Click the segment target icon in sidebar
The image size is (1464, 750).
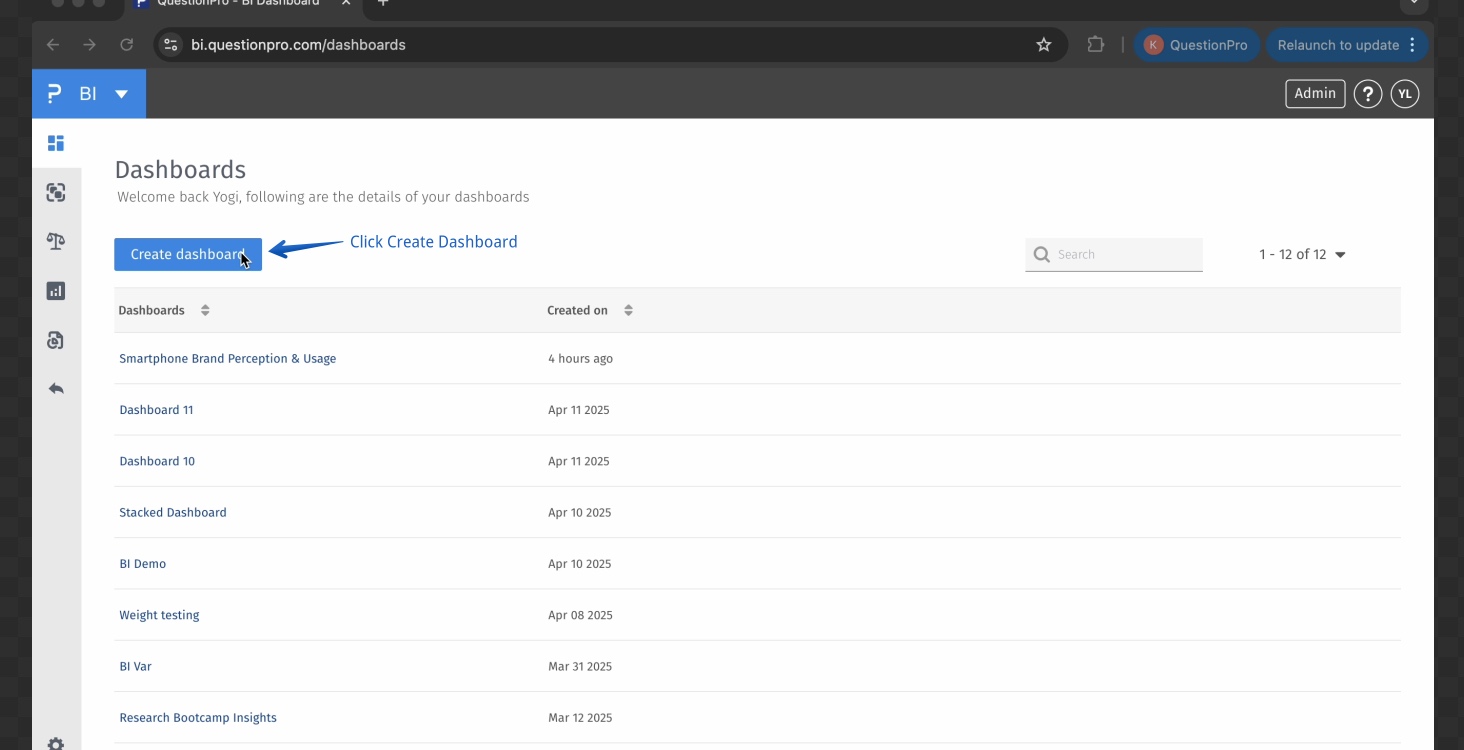tap(56, 193)
